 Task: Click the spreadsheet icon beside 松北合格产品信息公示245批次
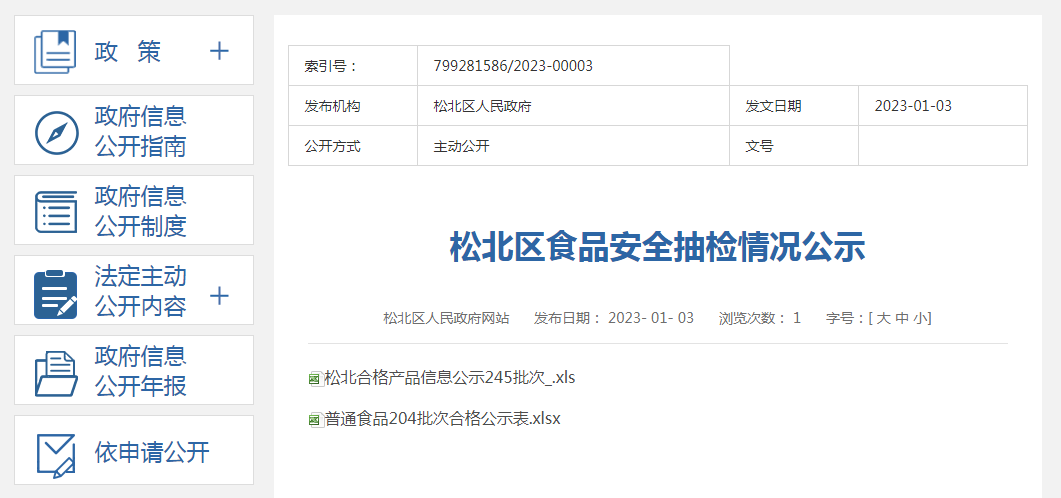315,379
